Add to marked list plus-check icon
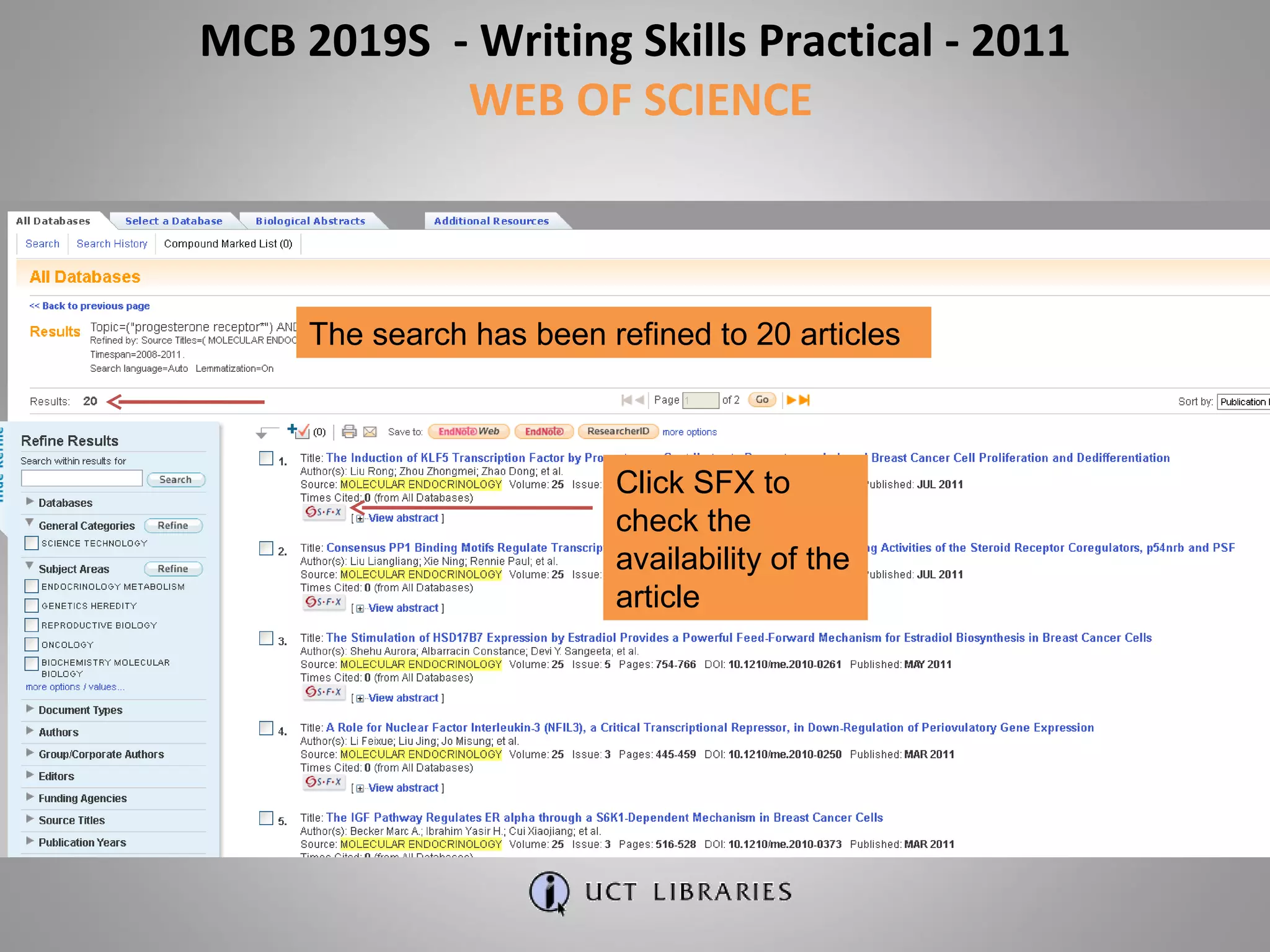The height and width of the screenshot is (952, 1270). click(298, 431)
